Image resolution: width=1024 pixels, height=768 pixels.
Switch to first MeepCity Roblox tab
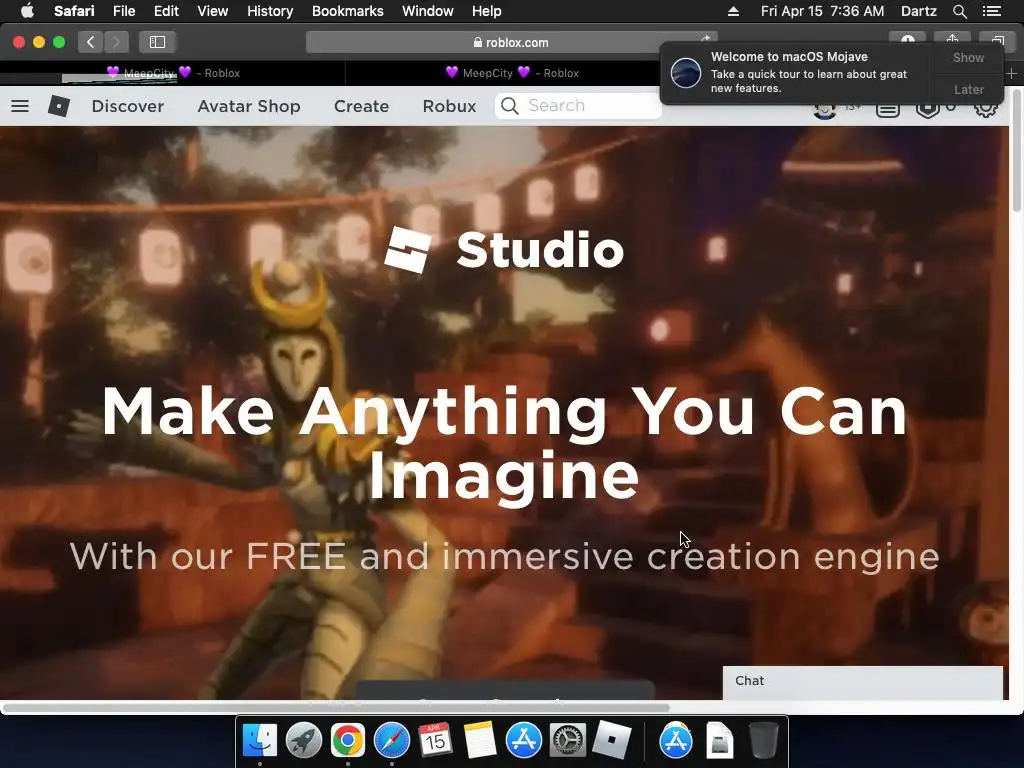click(173, 73)
